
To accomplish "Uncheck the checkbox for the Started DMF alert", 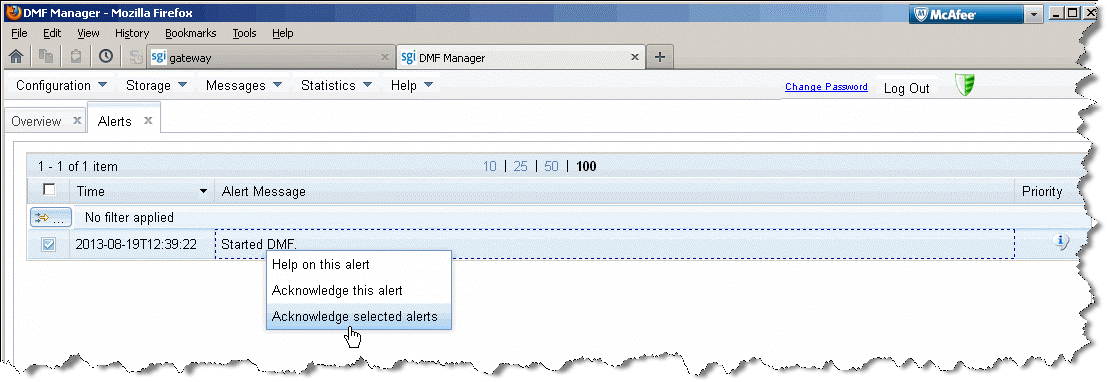I will coord(49,244).
